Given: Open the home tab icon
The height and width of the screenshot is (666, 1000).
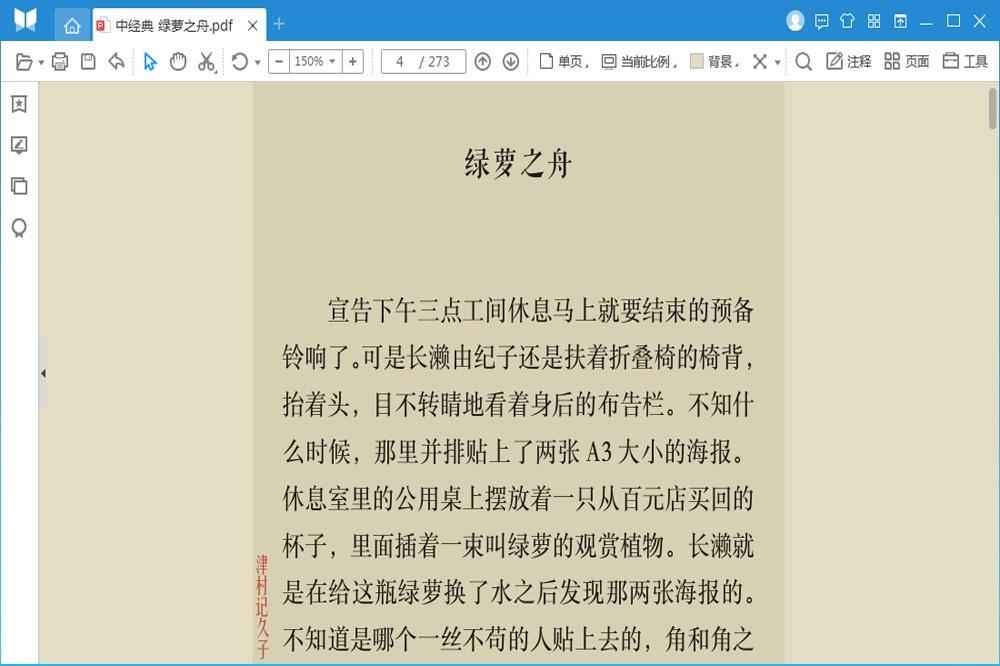Looking at the screenshot, I should [71, 26].
